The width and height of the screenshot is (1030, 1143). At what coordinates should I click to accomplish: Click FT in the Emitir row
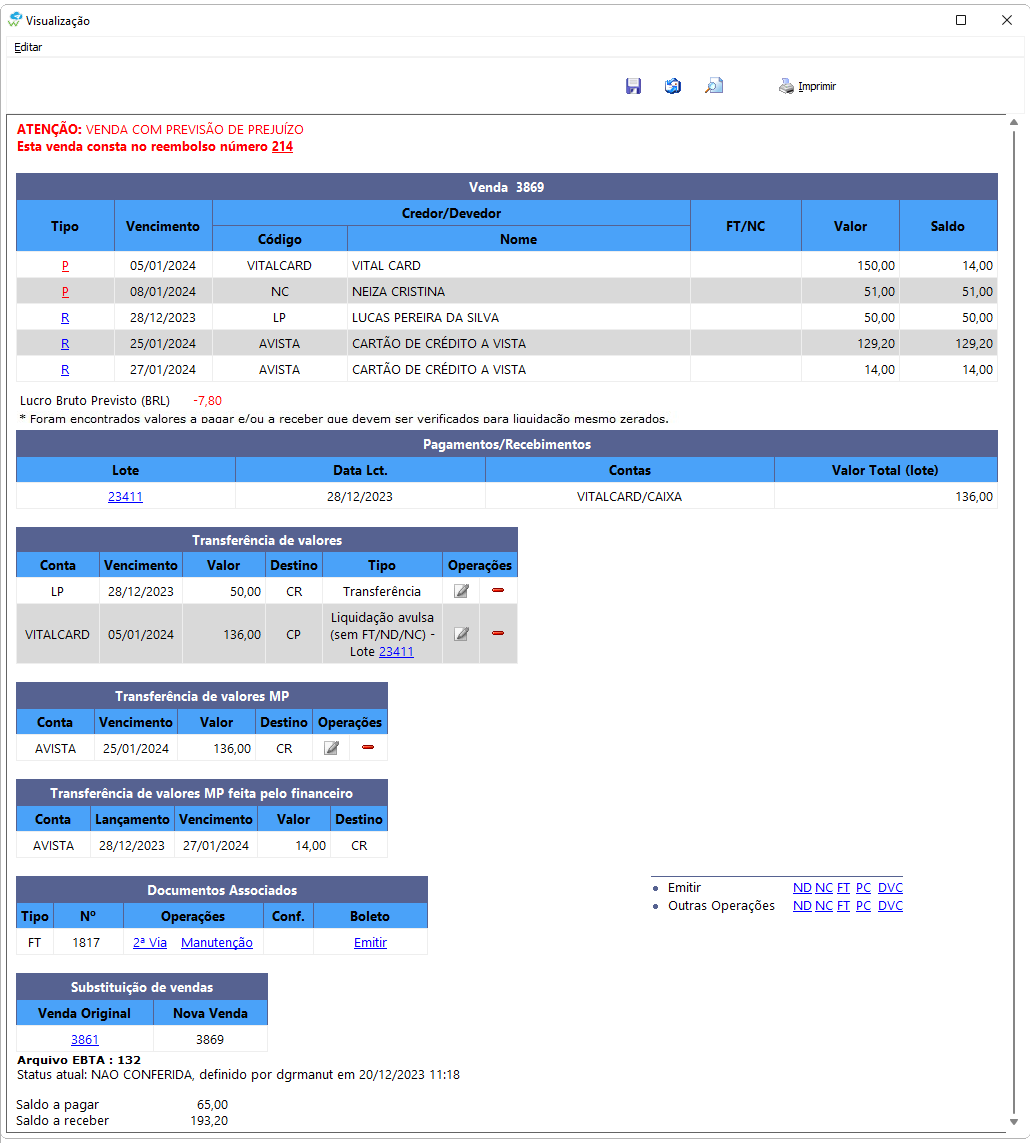point(843,888)
